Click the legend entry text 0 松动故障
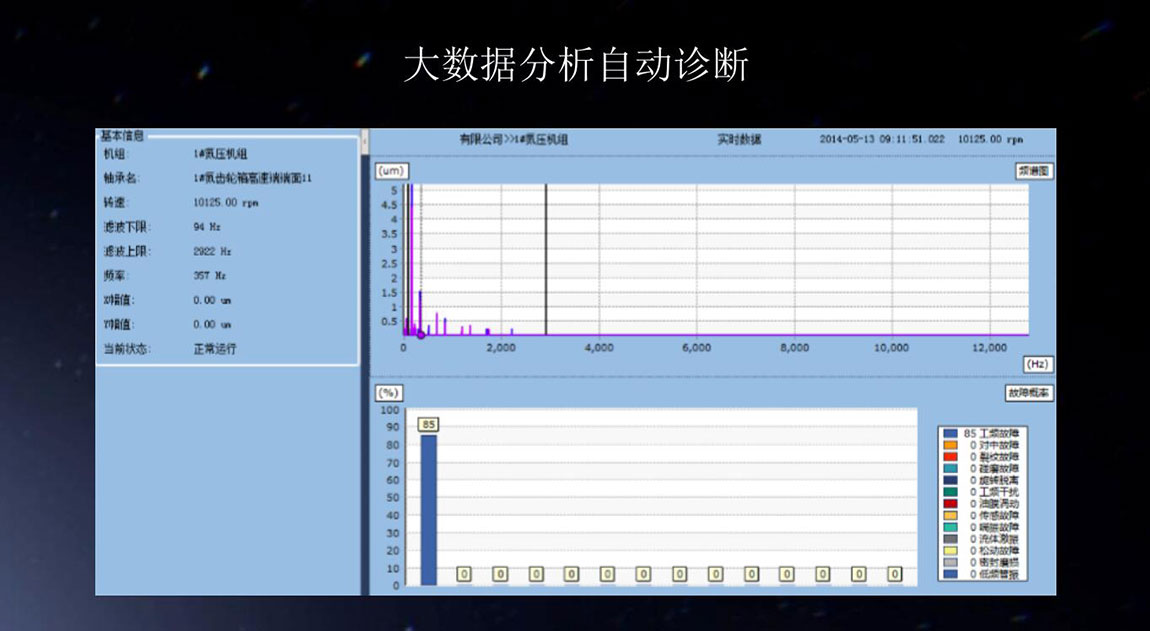1150x631 pixels. coord(994,551)
